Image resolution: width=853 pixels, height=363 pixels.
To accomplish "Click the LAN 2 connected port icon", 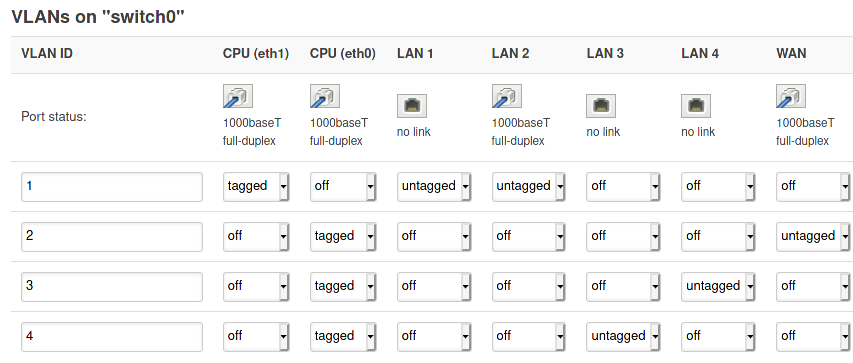I will [506, 96].
